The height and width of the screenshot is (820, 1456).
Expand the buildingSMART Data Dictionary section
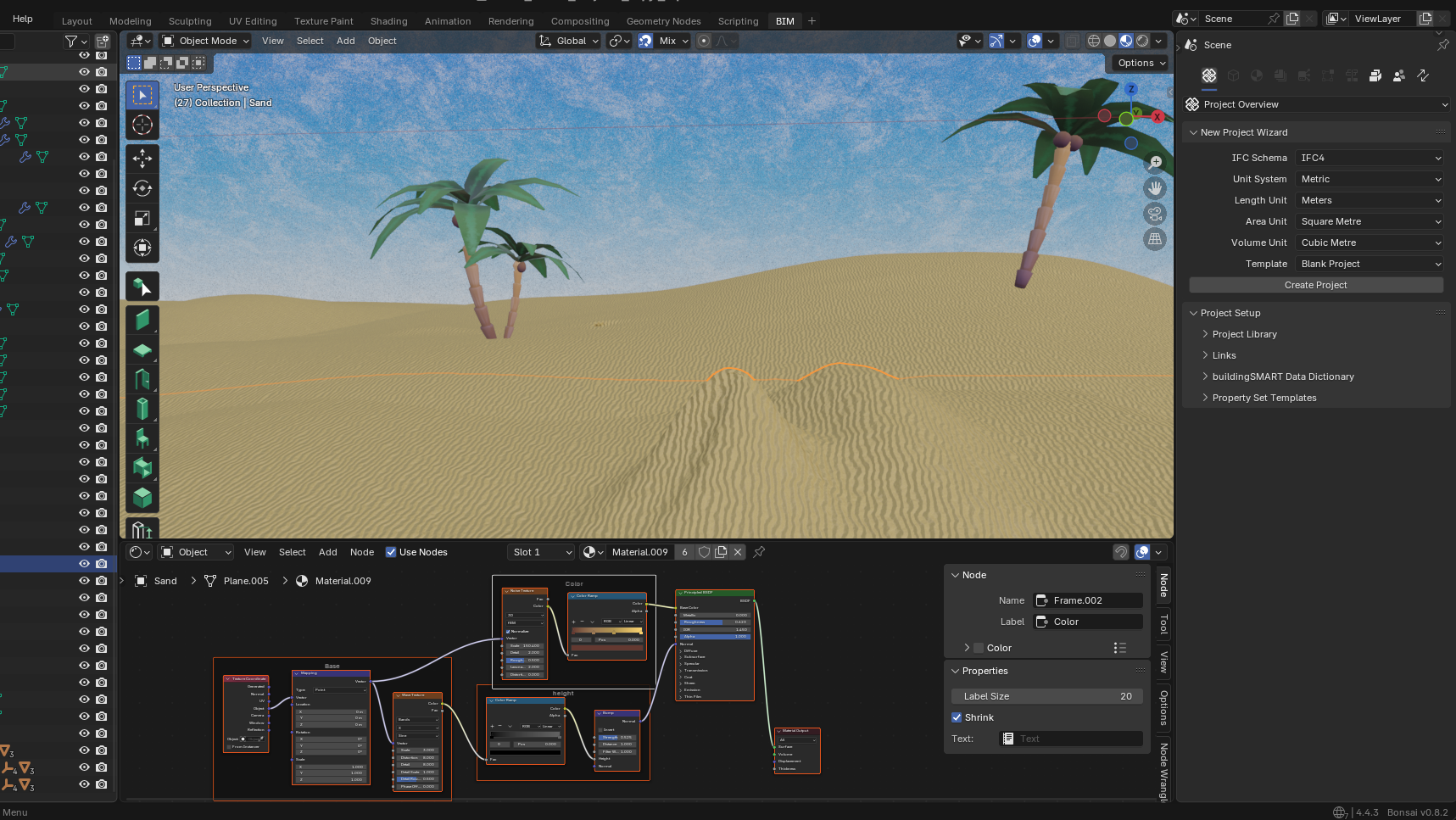click(x=1283, y=377)
